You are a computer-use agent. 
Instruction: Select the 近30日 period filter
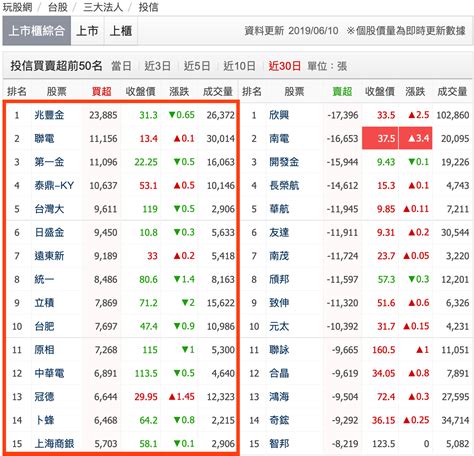[x=285, y=66]
